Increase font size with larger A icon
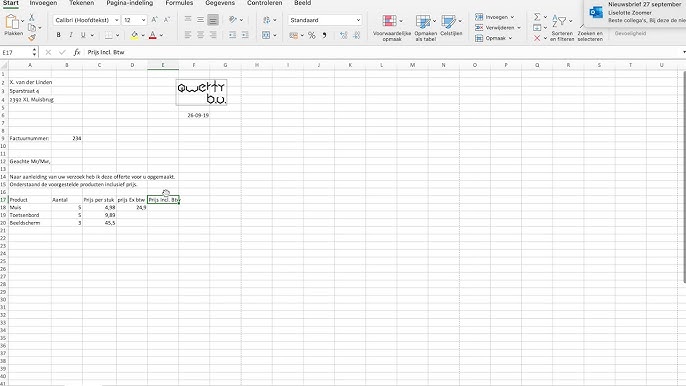This screenshot has height=386, width=686. (154, 20)
